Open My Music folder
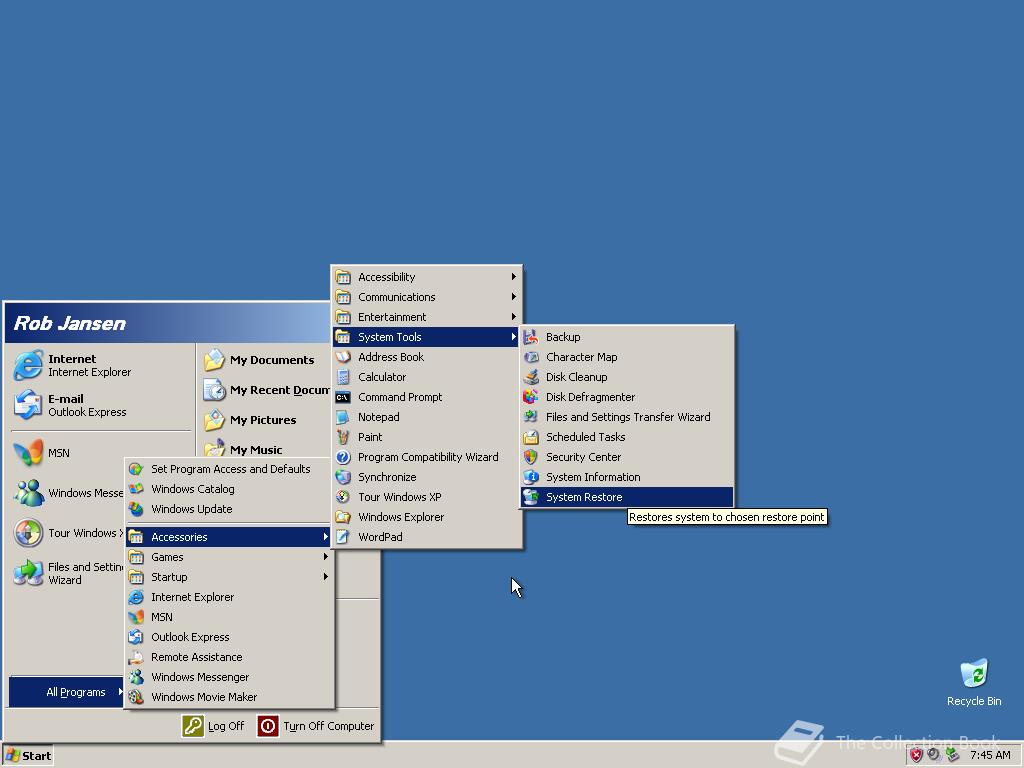 coord(264,449)
